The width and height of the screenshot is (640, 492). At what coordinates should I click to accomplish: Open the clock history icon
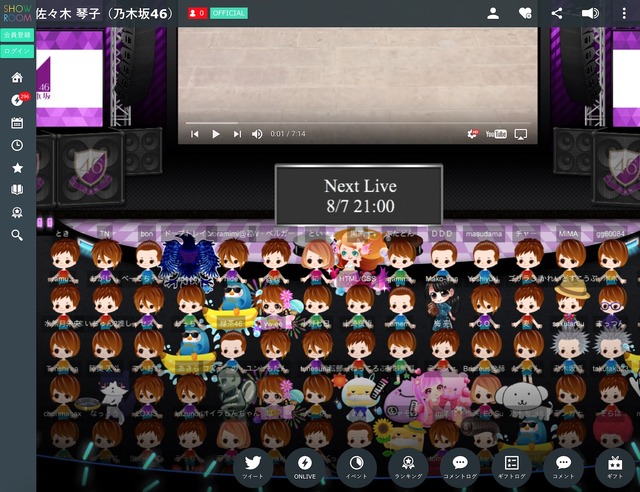pos(17,145)
